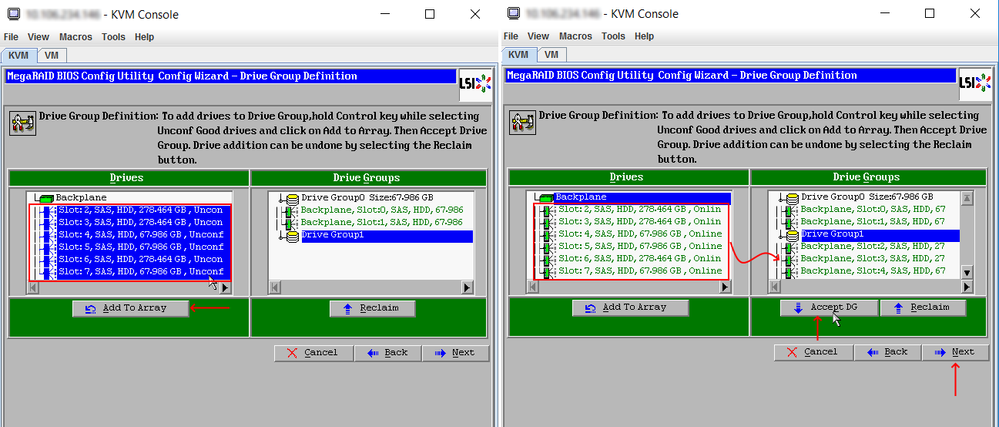Click Next in left window wizard
Screen dimensions: 999x427
456,352
